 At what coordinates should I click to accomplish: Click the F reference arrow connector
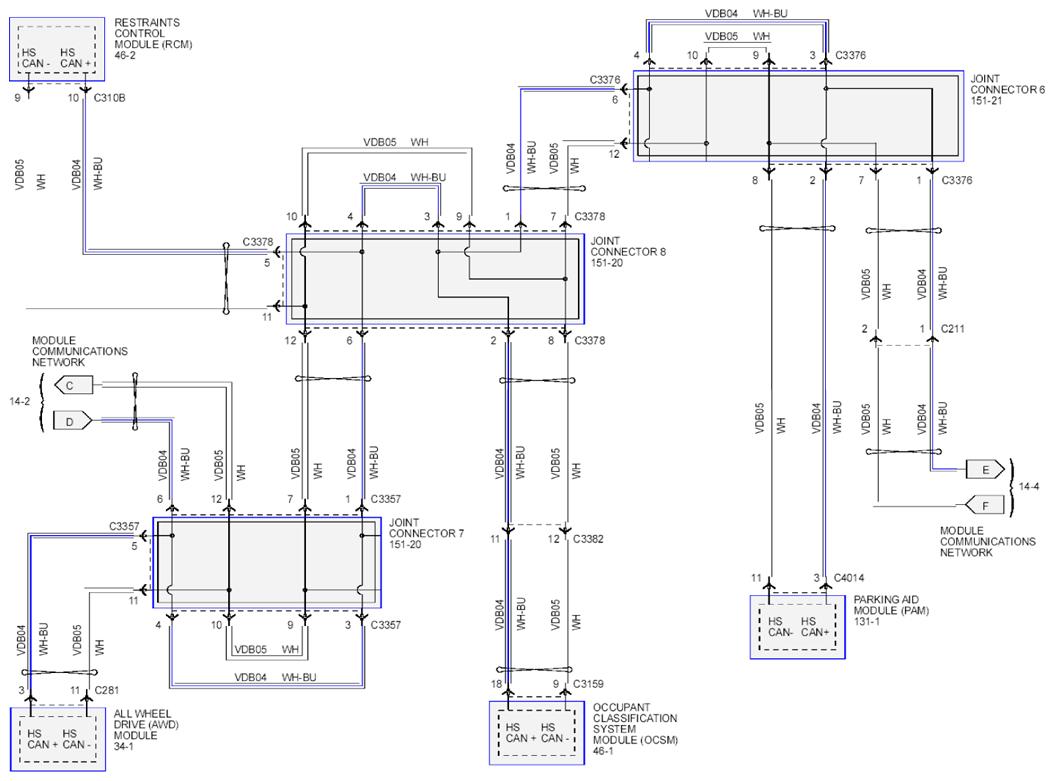pyautogui.click(x=984, y=505)
